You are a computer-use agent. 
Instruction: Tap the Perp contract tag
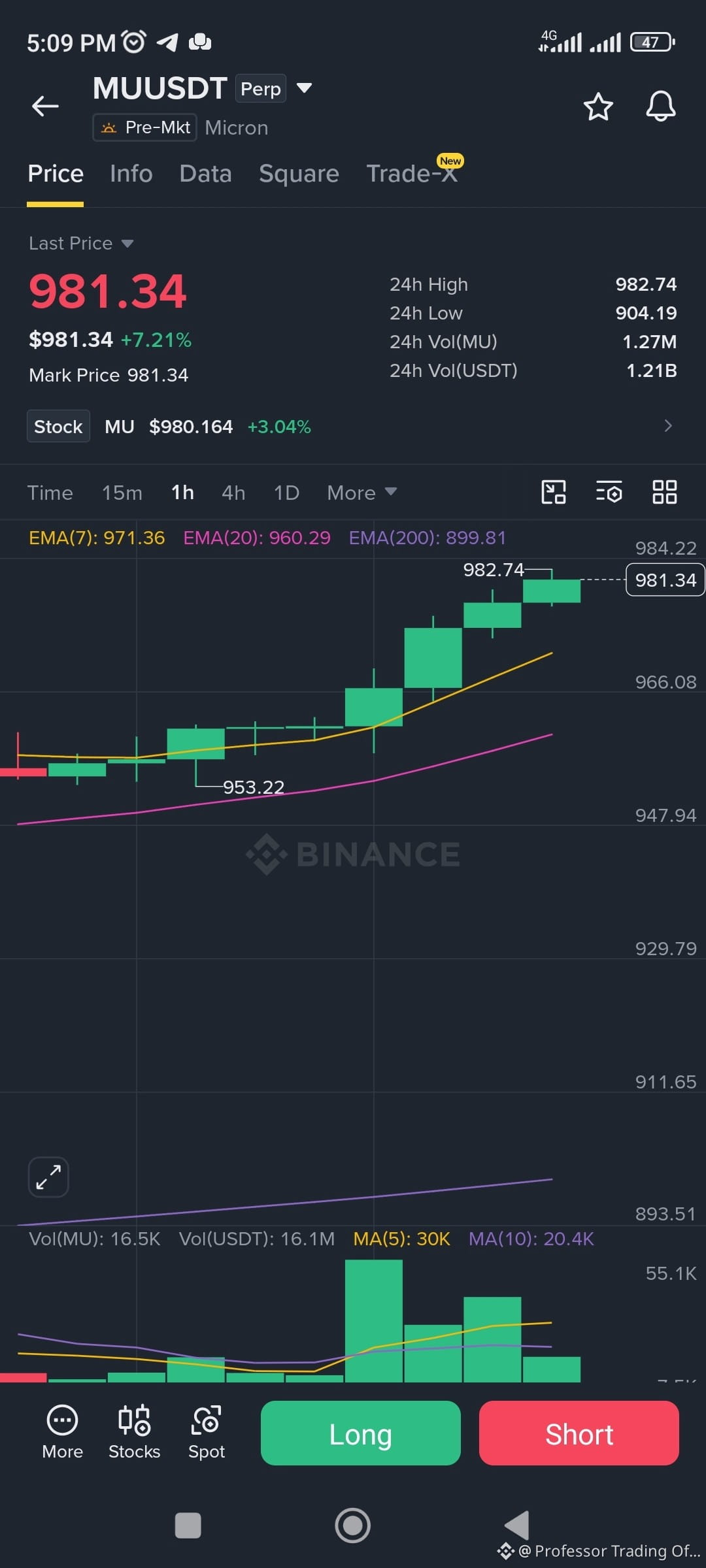coord(261,89)
